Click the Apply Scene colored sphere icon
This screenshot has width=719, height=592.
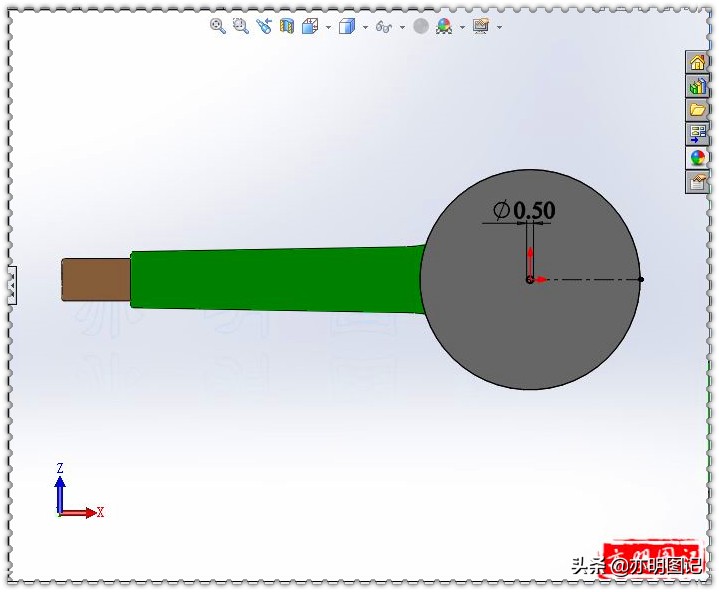pos(444,26)
